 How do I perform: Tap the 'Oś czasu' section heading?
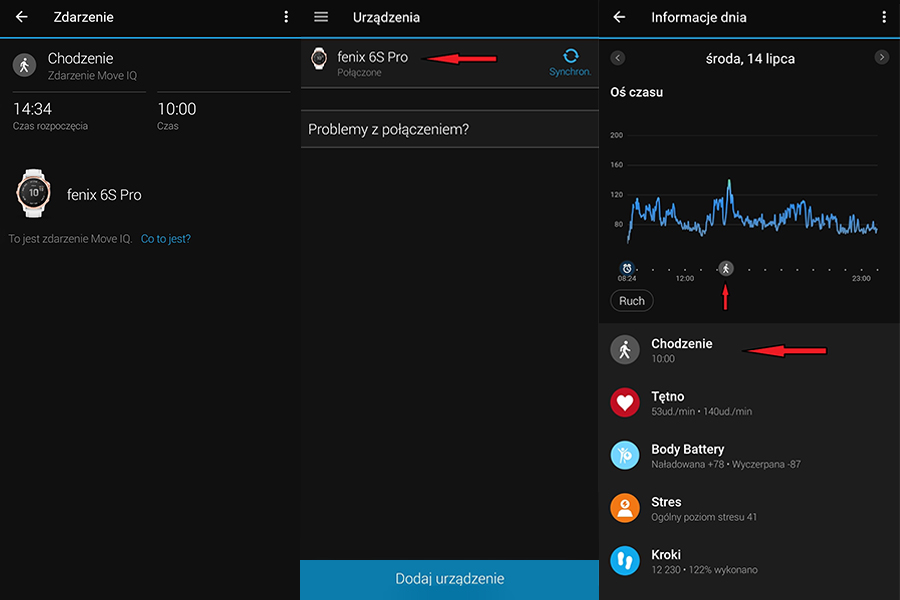(636, 92)
